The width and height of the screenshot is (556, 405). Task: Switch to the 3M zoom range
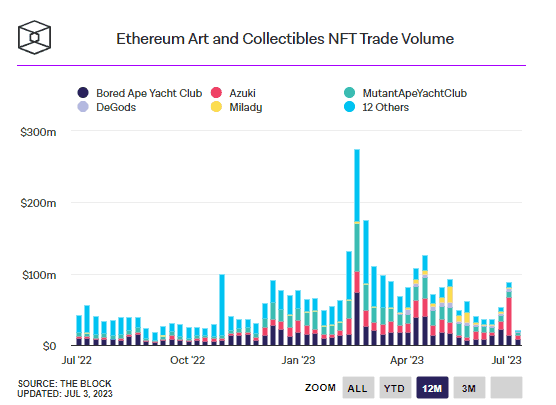469,388
